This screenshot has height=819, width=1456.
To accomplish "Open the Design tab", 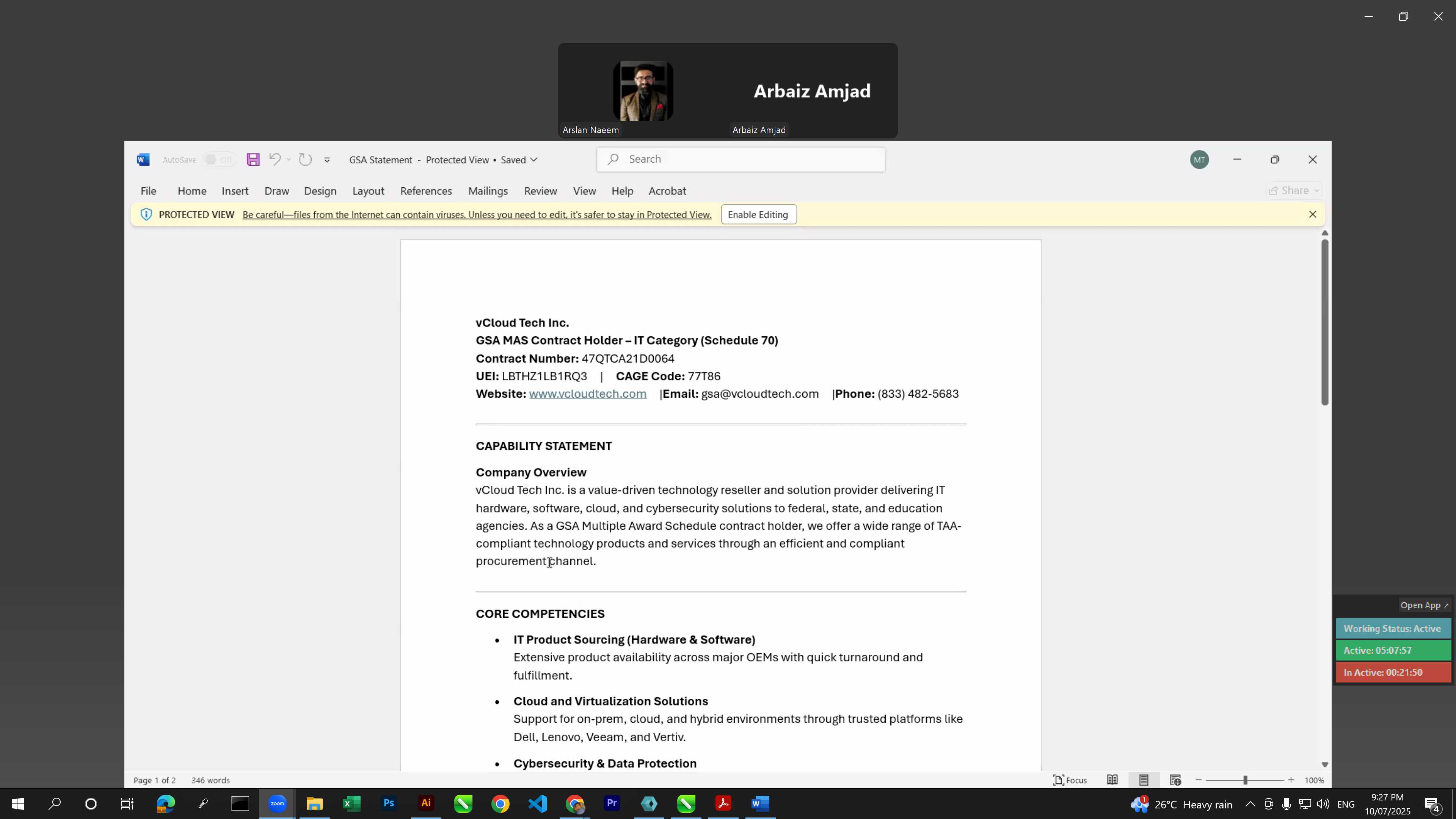I will coord(320,191).
